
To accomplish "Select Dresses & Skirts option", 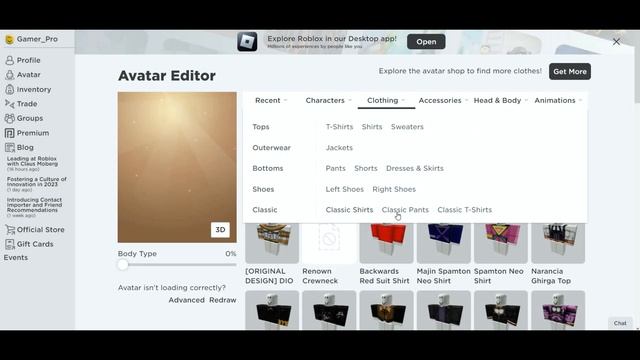I will (x=415, y=169).
